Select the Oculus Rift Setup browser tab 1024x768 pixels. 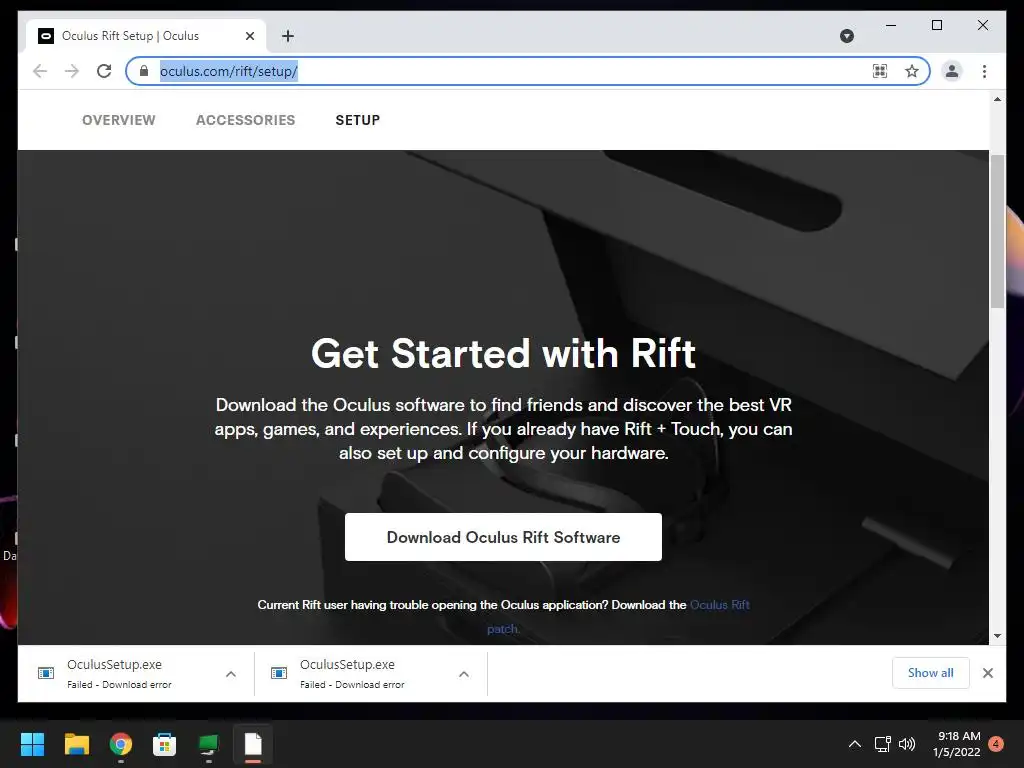146,36
